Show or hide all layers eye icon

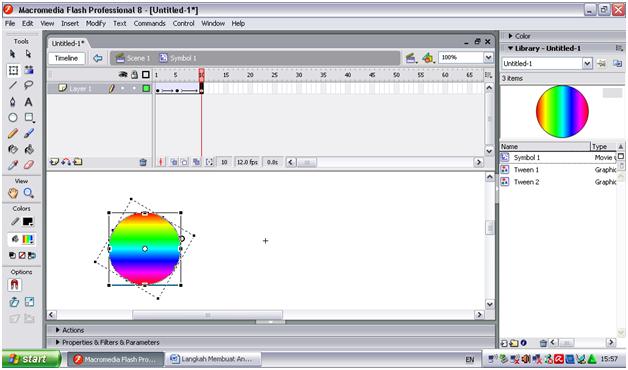click(123, 75)
